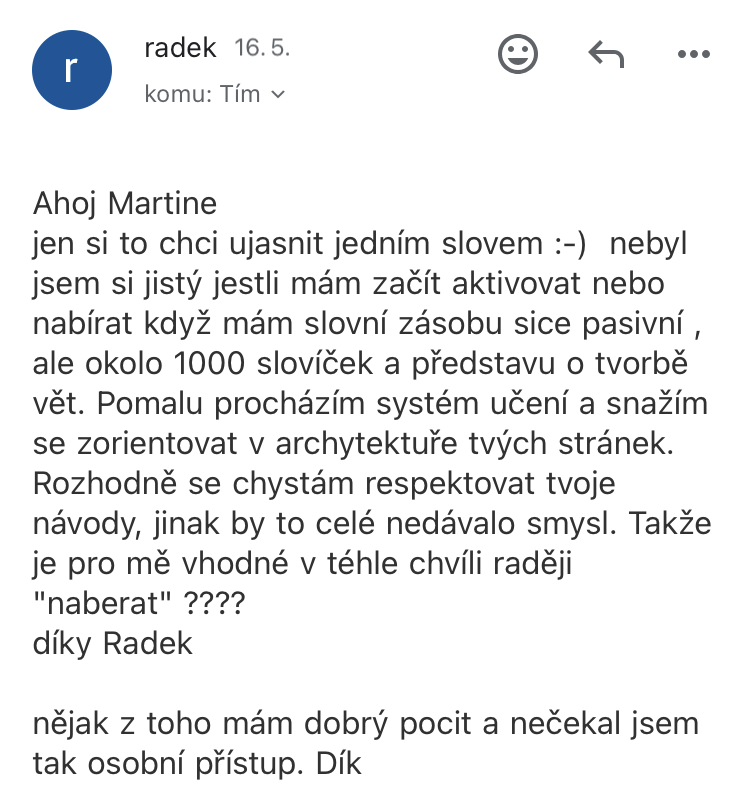Viewport: 750px width, 794px height.
Task: Click the signature line 'díky Radek'
Action: (113, 643)
